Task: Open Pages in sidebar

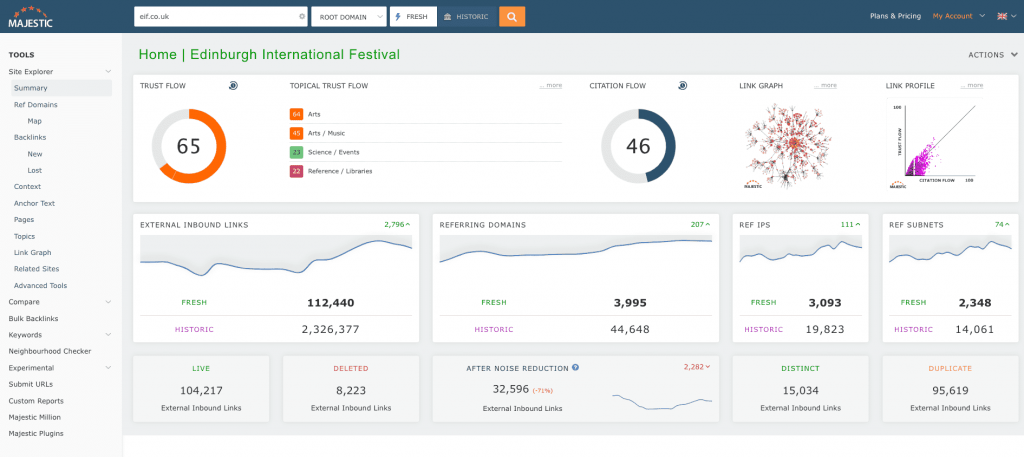Action: pos(24,220)
